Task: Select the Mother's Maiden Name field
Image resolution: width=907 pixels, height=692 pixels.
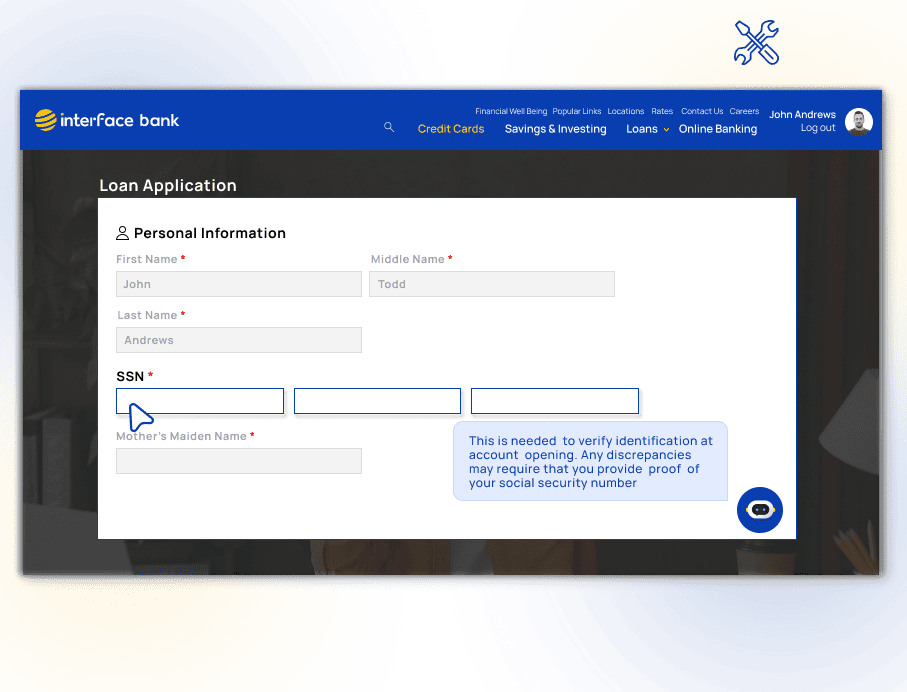Action: (239, 461)
